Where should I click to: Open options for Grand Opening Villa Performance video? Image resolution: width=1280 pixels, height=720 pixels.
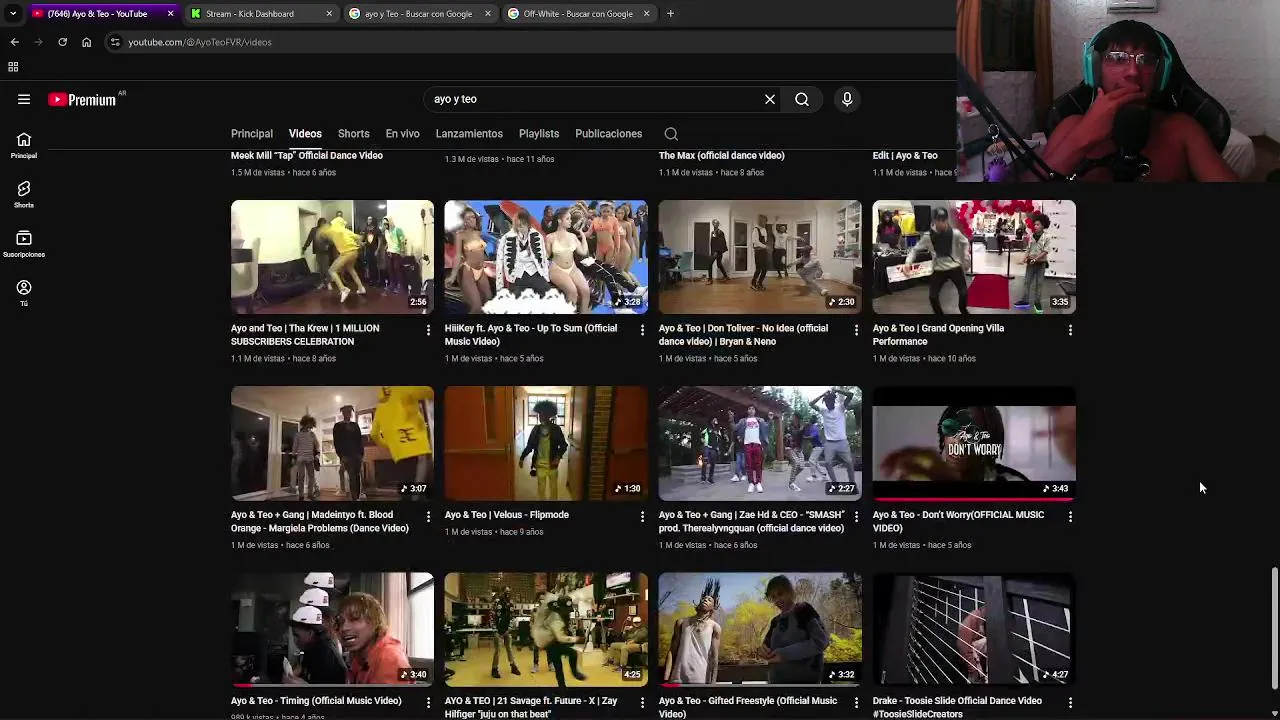pos(1070,330)
